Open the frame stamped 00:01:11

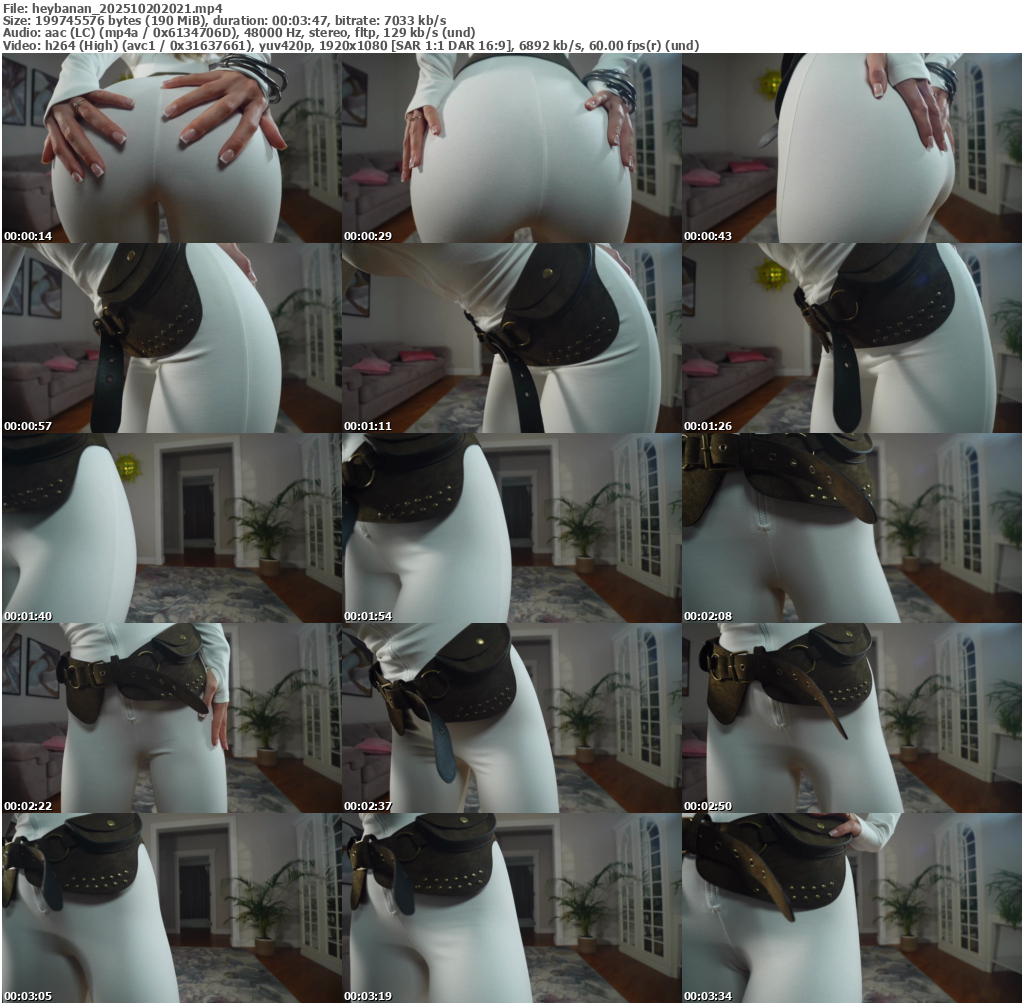tap(511, 338)
